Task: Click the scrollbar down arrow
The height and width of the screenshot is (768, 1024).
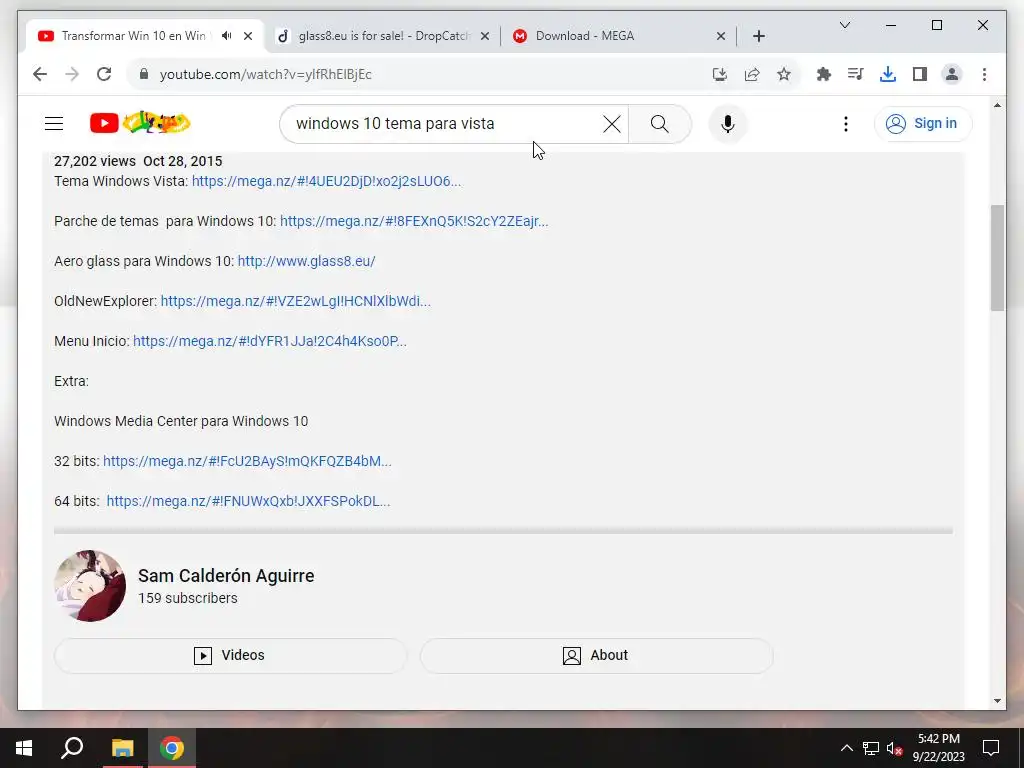Action: click(x=997, y=701)
